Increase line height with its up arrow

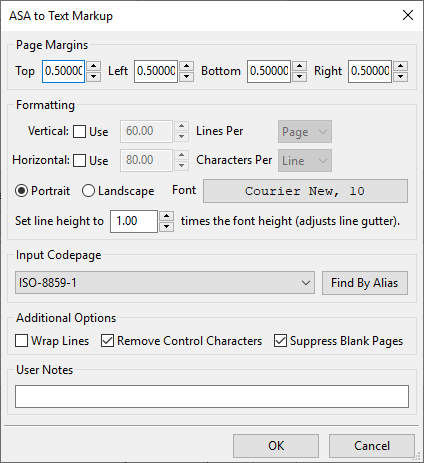coord(166,216)
